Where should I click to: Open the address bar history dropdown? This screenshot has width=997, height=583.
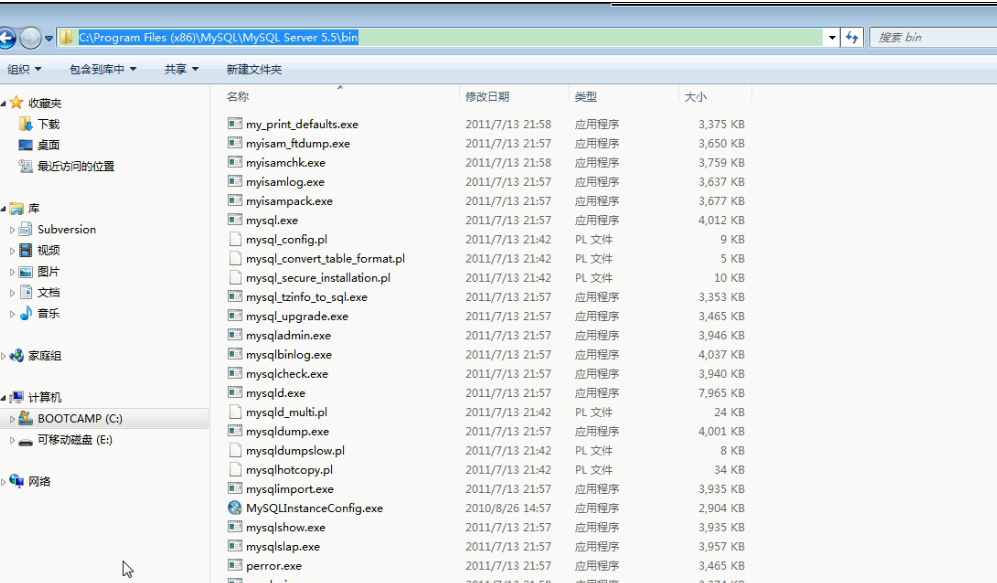[x=832, y=38]
